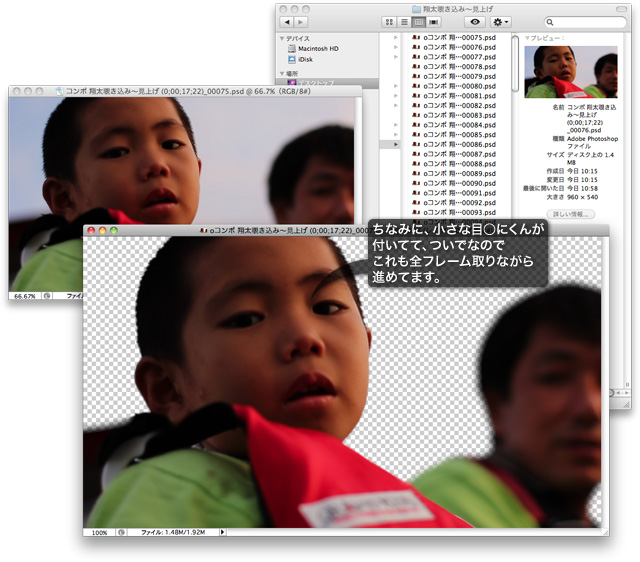The height and width of the screenshot is (562, 640).
Task: Select file ending 00082.psd
Action: tap(454, 106)
